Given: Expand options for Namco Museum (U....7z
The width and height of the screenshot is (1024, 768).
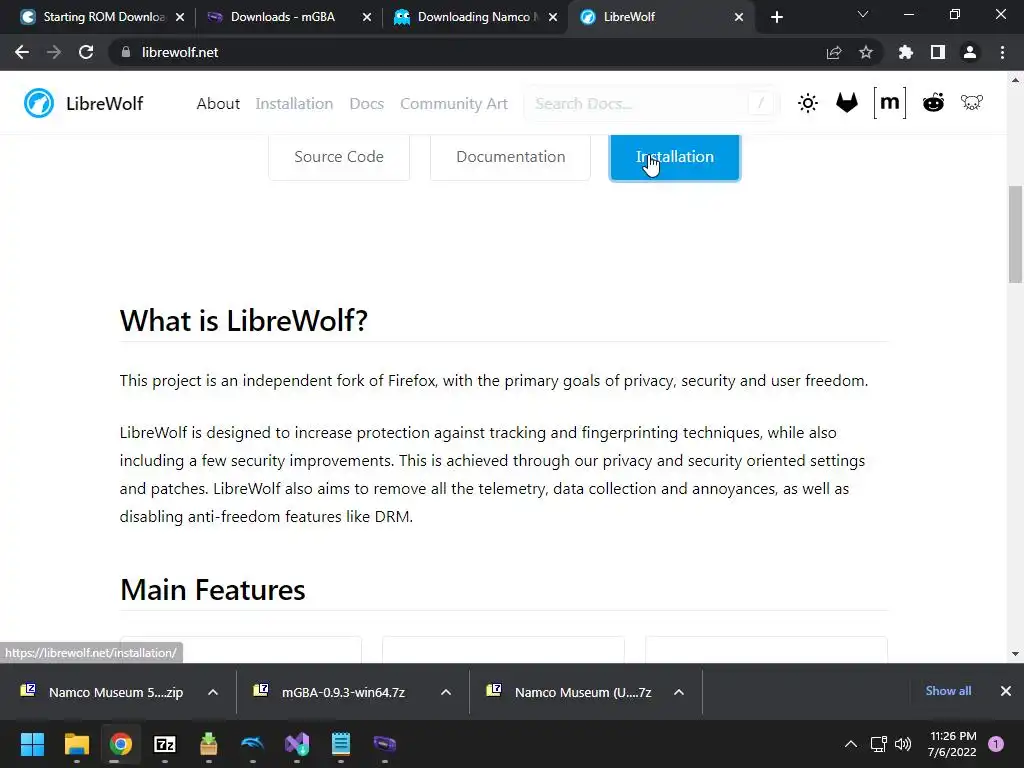Looking at the screenshot, I should 679,692.
